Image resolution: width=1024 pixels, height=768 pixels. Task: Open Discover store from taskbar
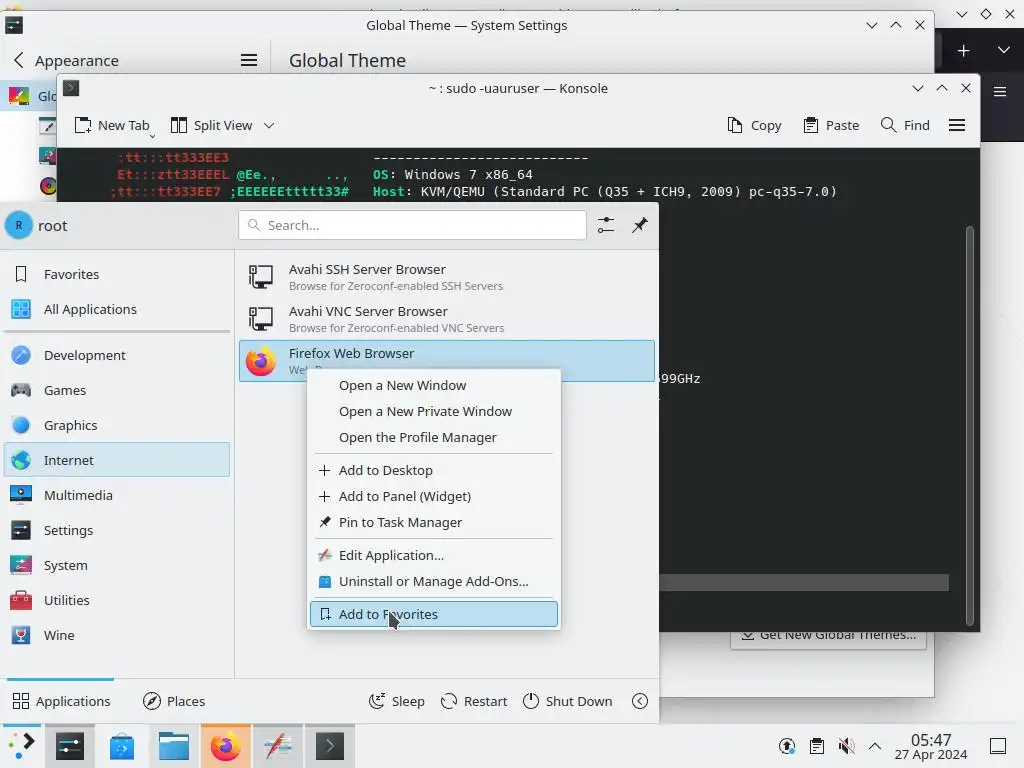tap(121, 746)
